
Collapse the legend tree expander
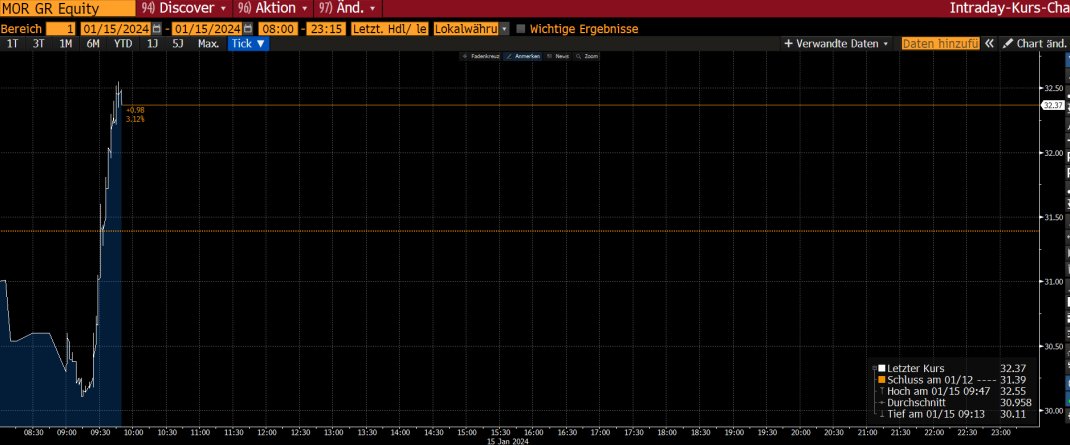click(x=874, y=369)
